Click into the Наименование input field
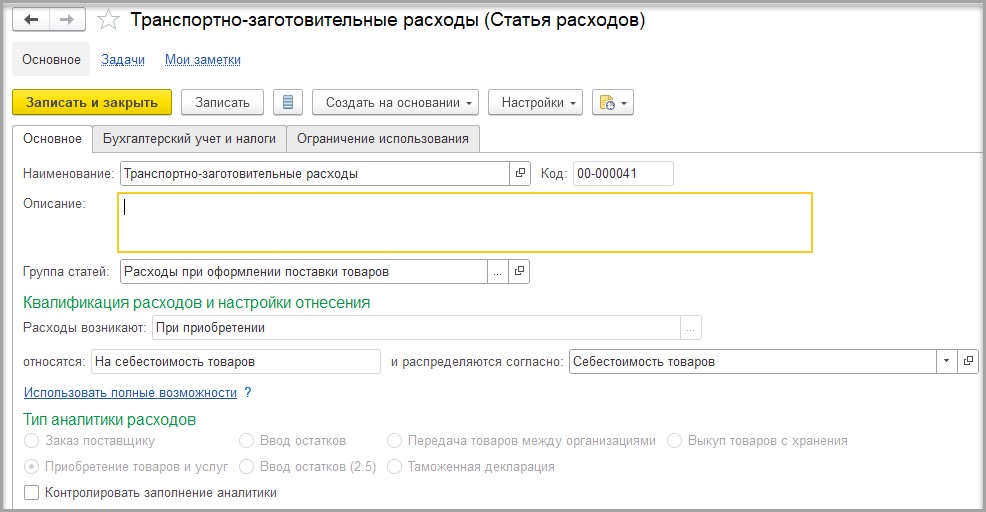This screenshot has height=512, width=986. click(314, 174)
